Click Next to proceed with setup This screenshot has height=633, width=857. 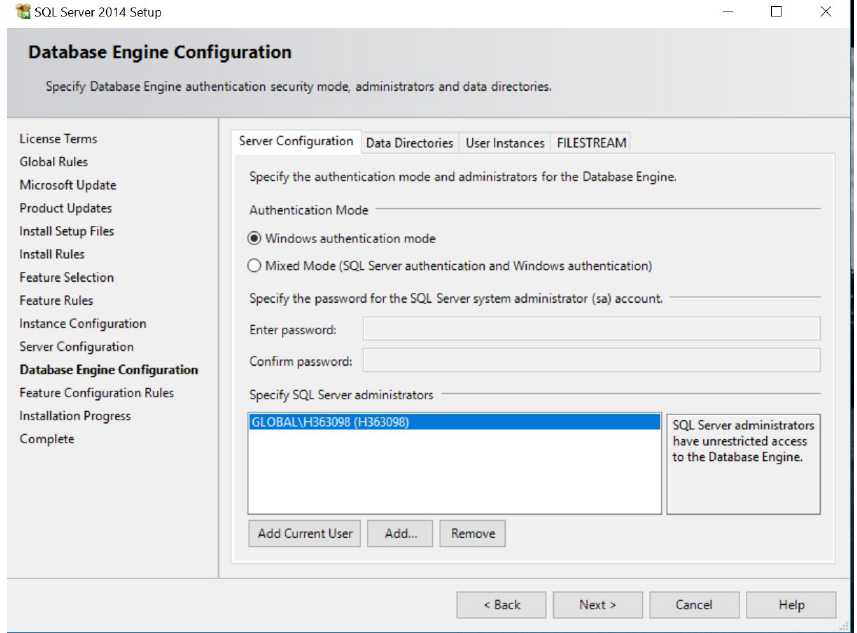click(x=597, y=604)
